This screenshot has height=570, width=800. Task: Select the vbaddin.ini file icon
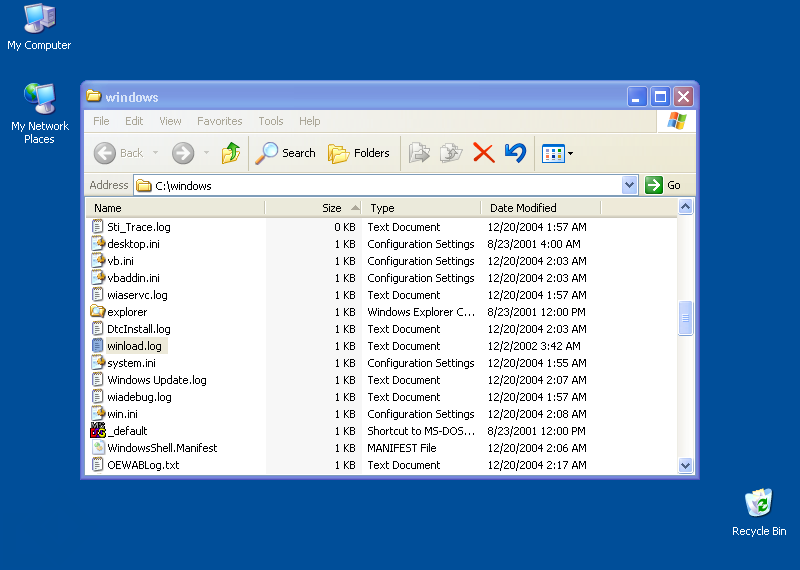pos(97,278)
